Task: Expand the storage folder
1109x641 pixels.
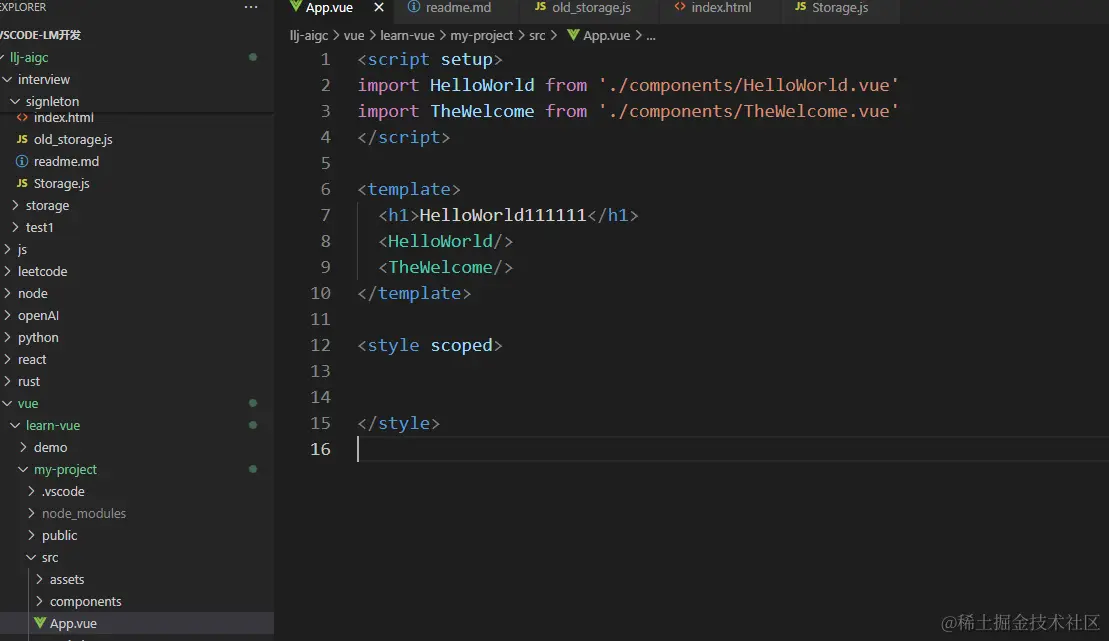Action: [x=47, y=206]
